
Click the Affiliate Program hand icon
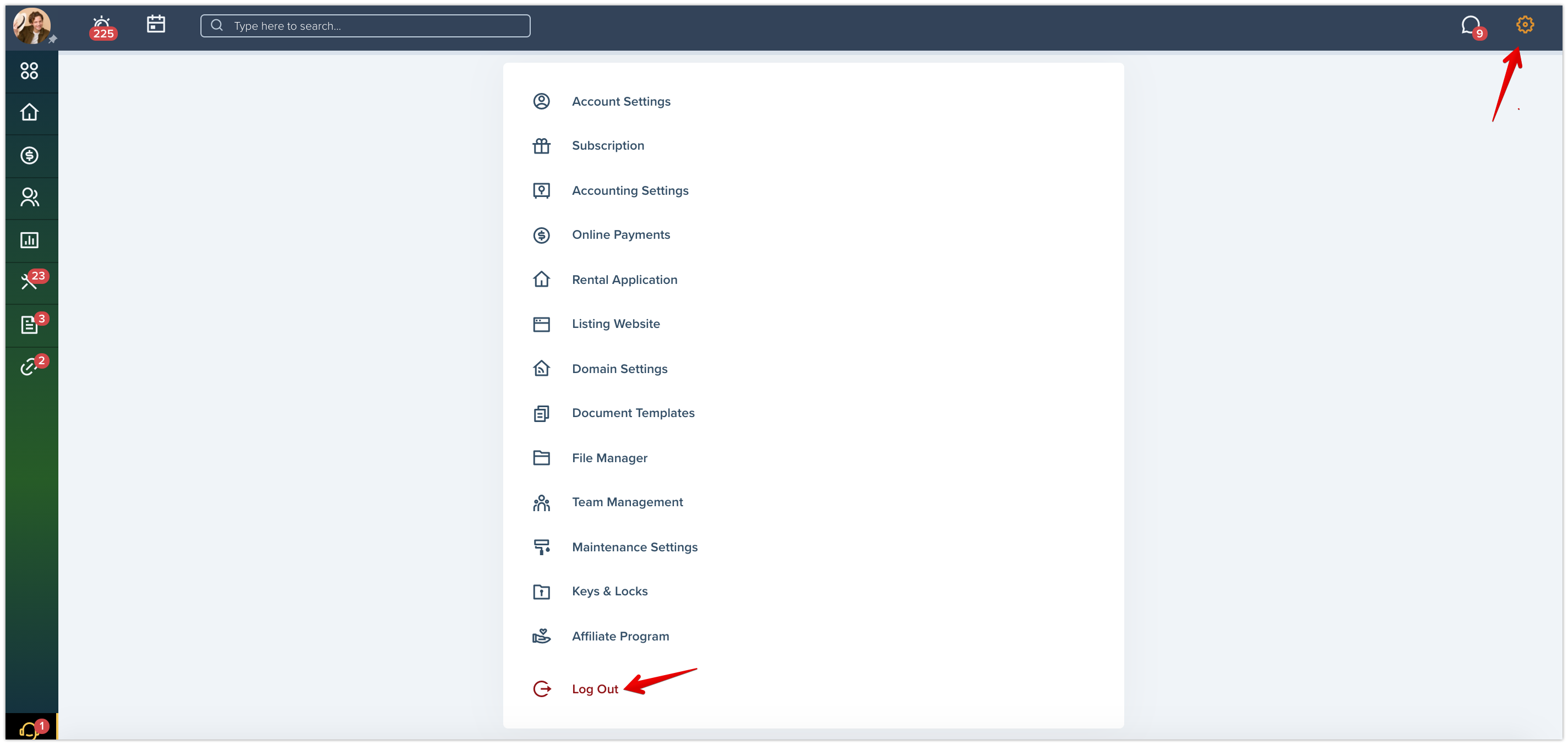point(541,637)
